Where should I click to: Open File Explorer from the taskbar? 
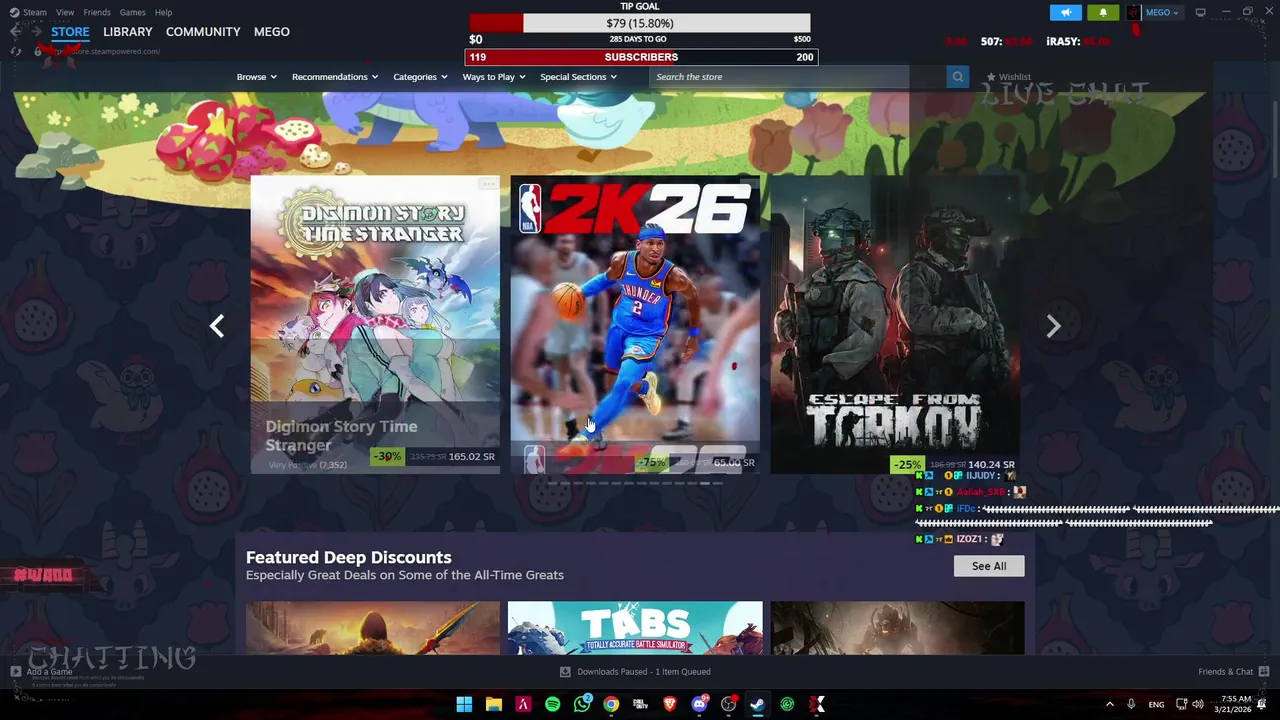click(x=493, y=704)
